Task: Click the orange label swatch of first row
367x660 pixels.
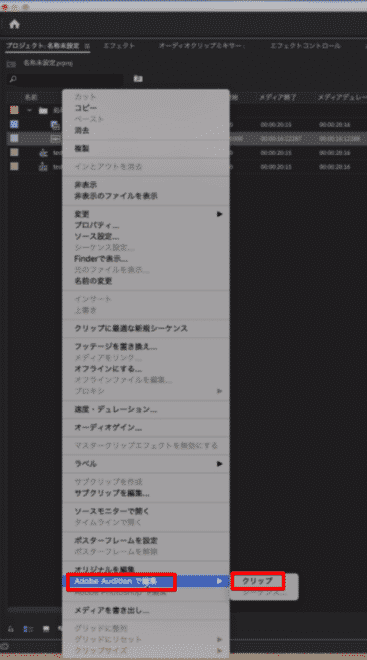Action: coord(14,110)
